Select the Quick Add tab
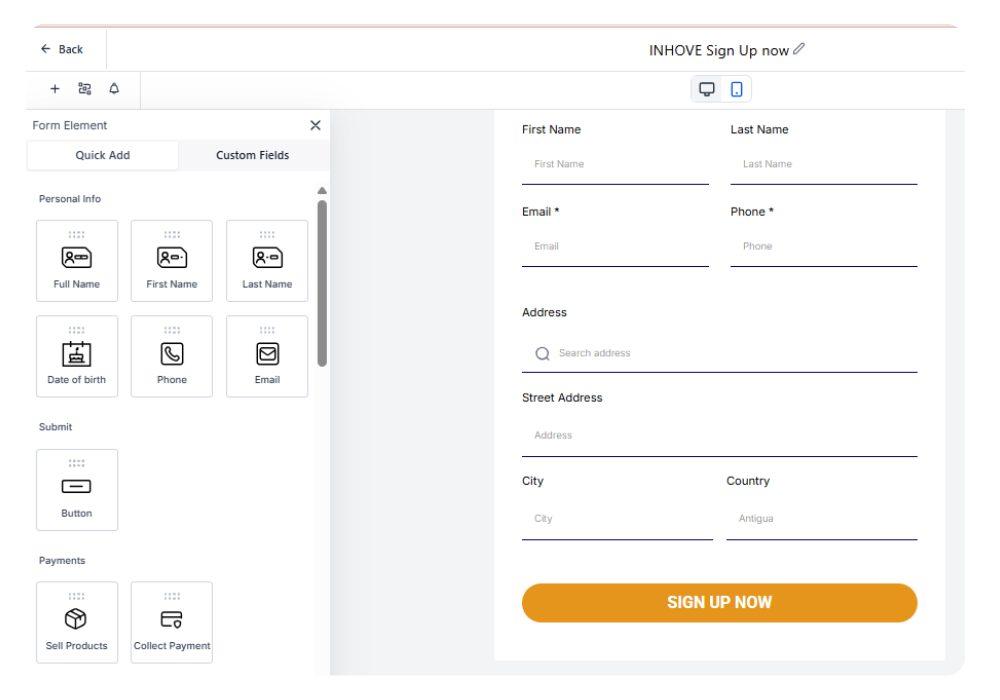Viewport: 1000px width, 700px height. 103,155
